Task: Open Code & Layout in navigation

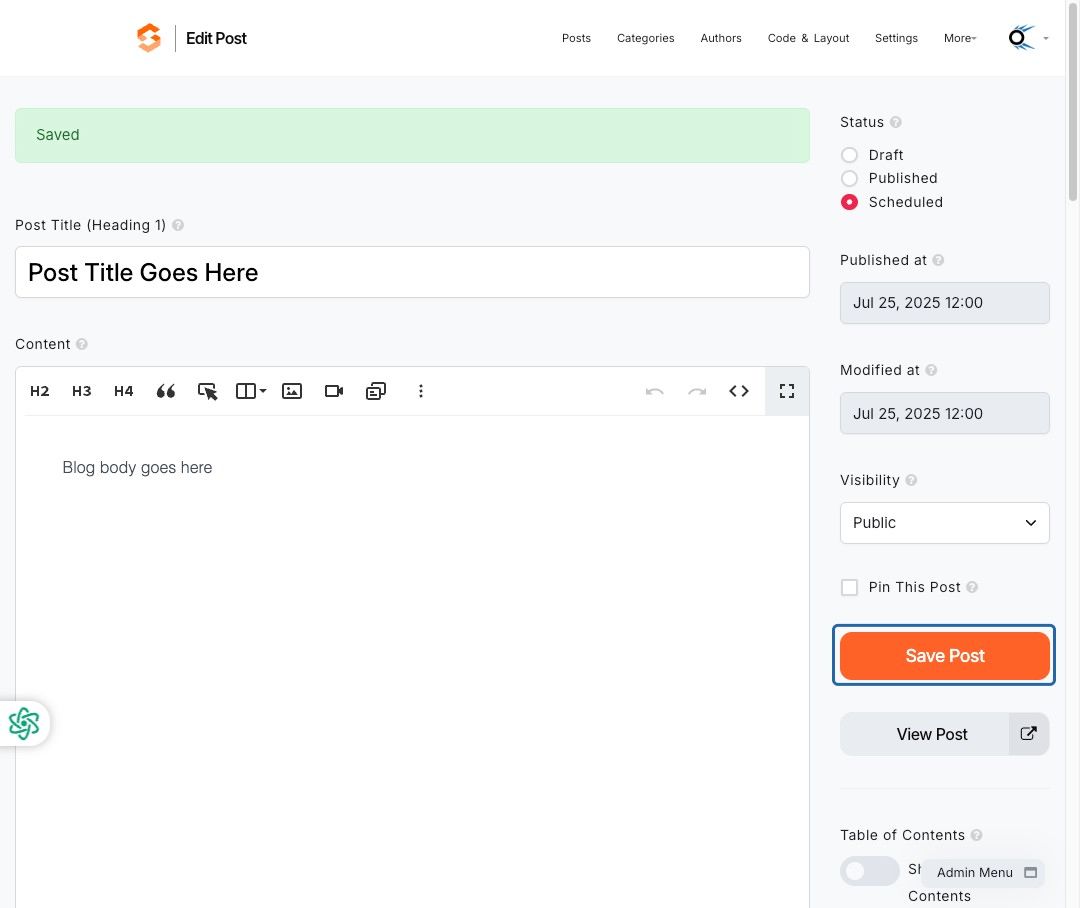Action: point(808,39)
